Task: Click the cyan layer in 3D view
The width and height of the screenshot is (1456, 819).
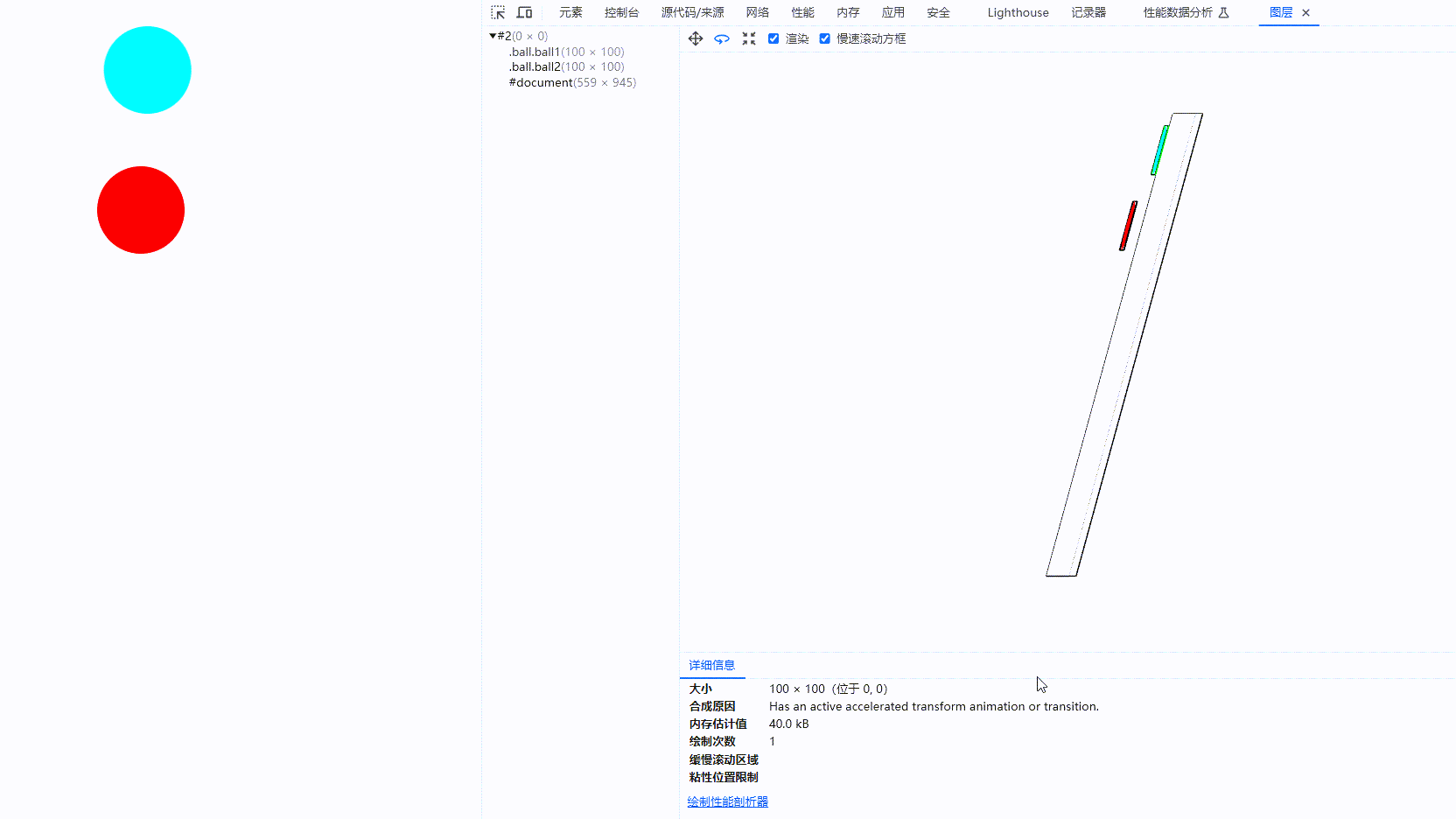Action: click(x=1159, y=150)
